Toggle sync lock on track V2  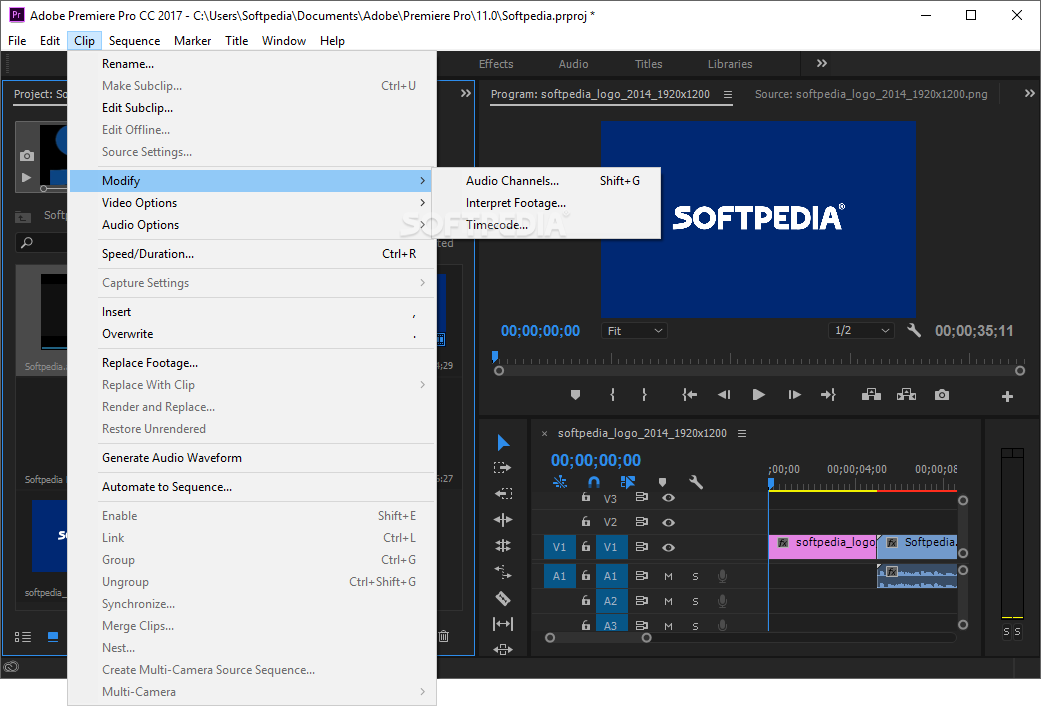[641, 522]
